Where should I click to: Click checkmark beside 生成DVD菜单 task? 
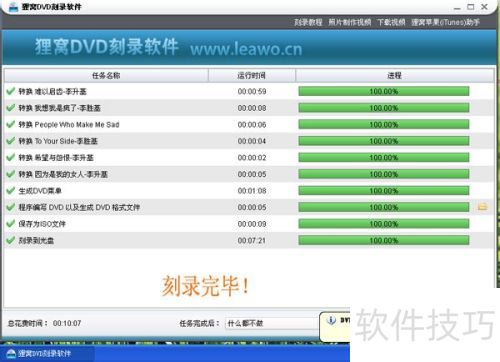11,190
